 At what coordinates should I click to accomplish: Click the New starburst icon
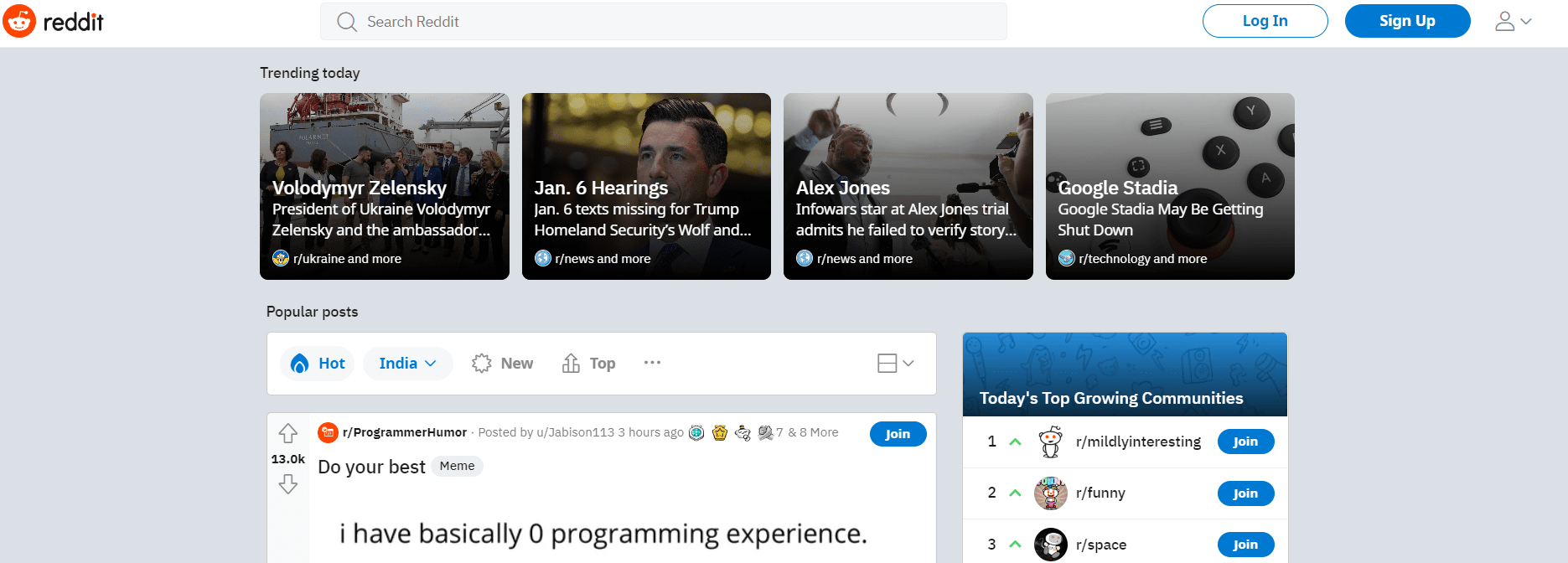point(481,364)
